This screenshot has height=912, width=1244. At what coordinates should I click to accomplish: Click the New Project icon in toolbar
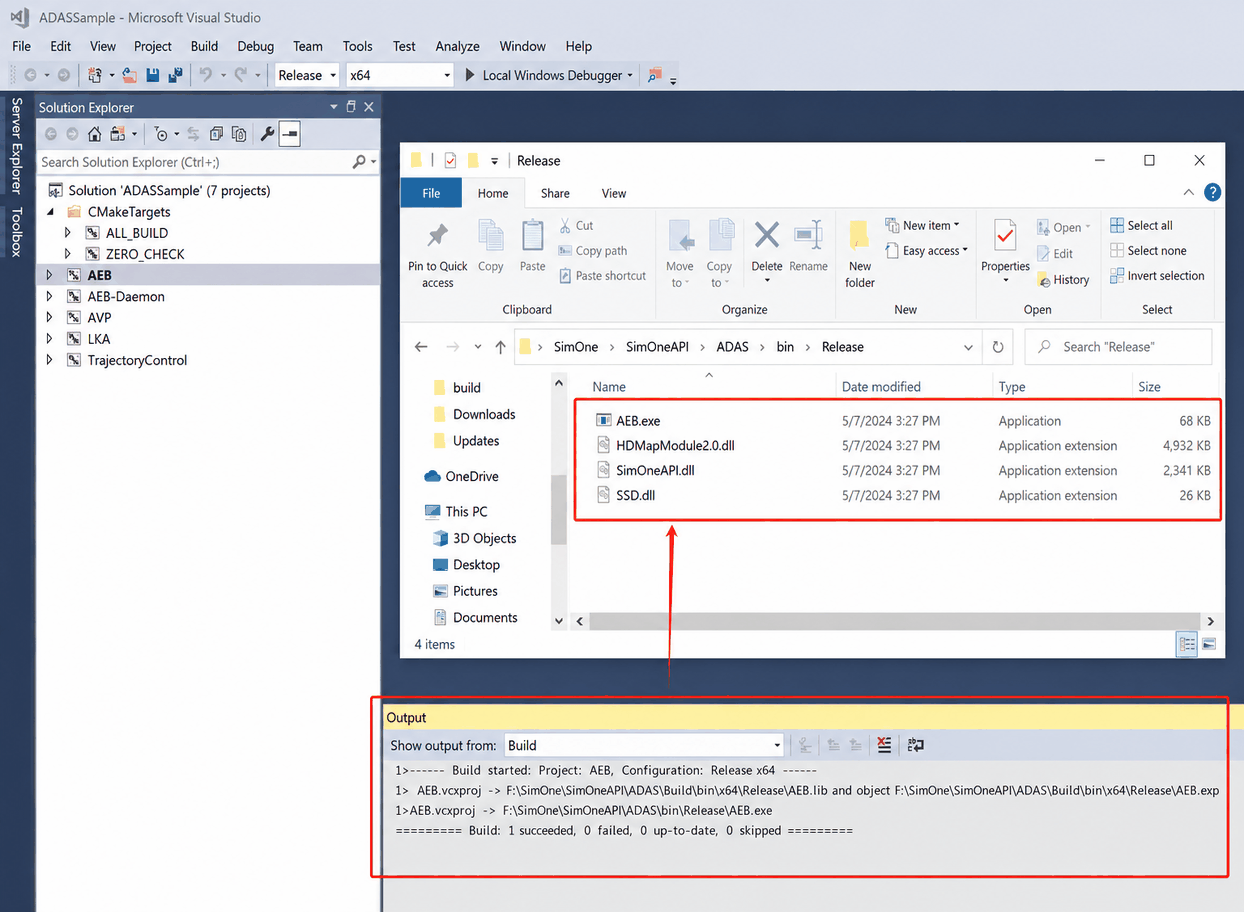pyautogui.click(x=95, y=75)
